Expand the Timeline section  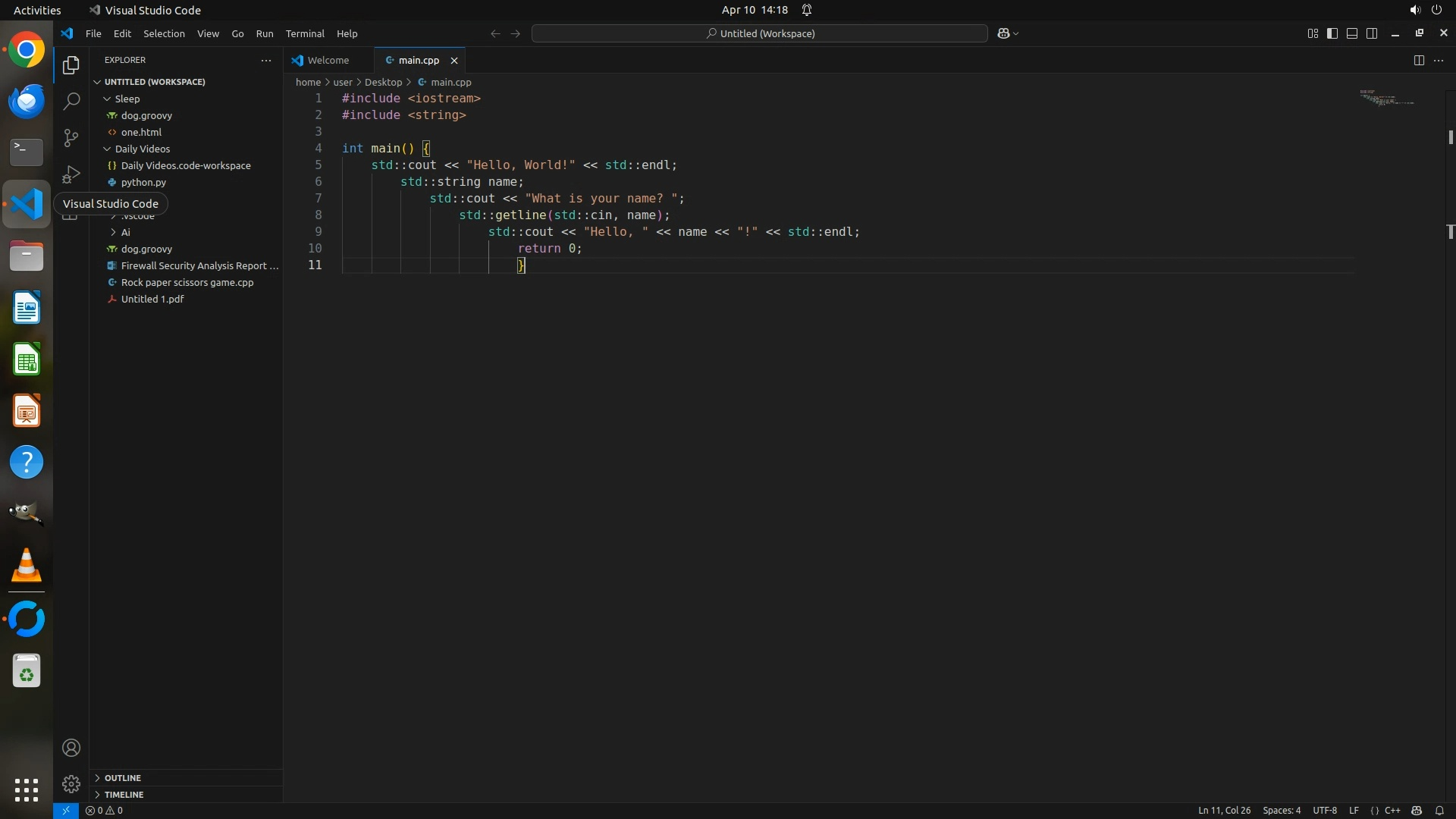[x=124, y=794]
